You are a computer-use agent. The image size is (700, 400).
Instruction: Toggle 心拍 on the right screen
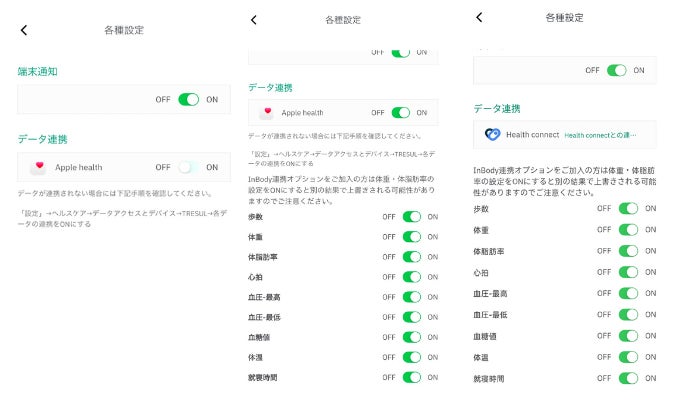pos(628,272)
